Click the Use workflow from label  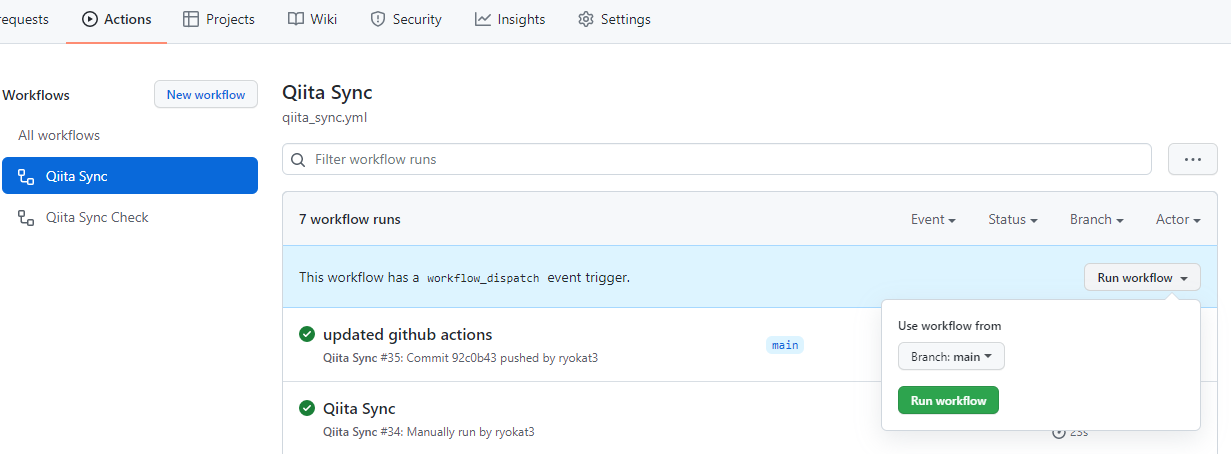click(x=949, y=326)
